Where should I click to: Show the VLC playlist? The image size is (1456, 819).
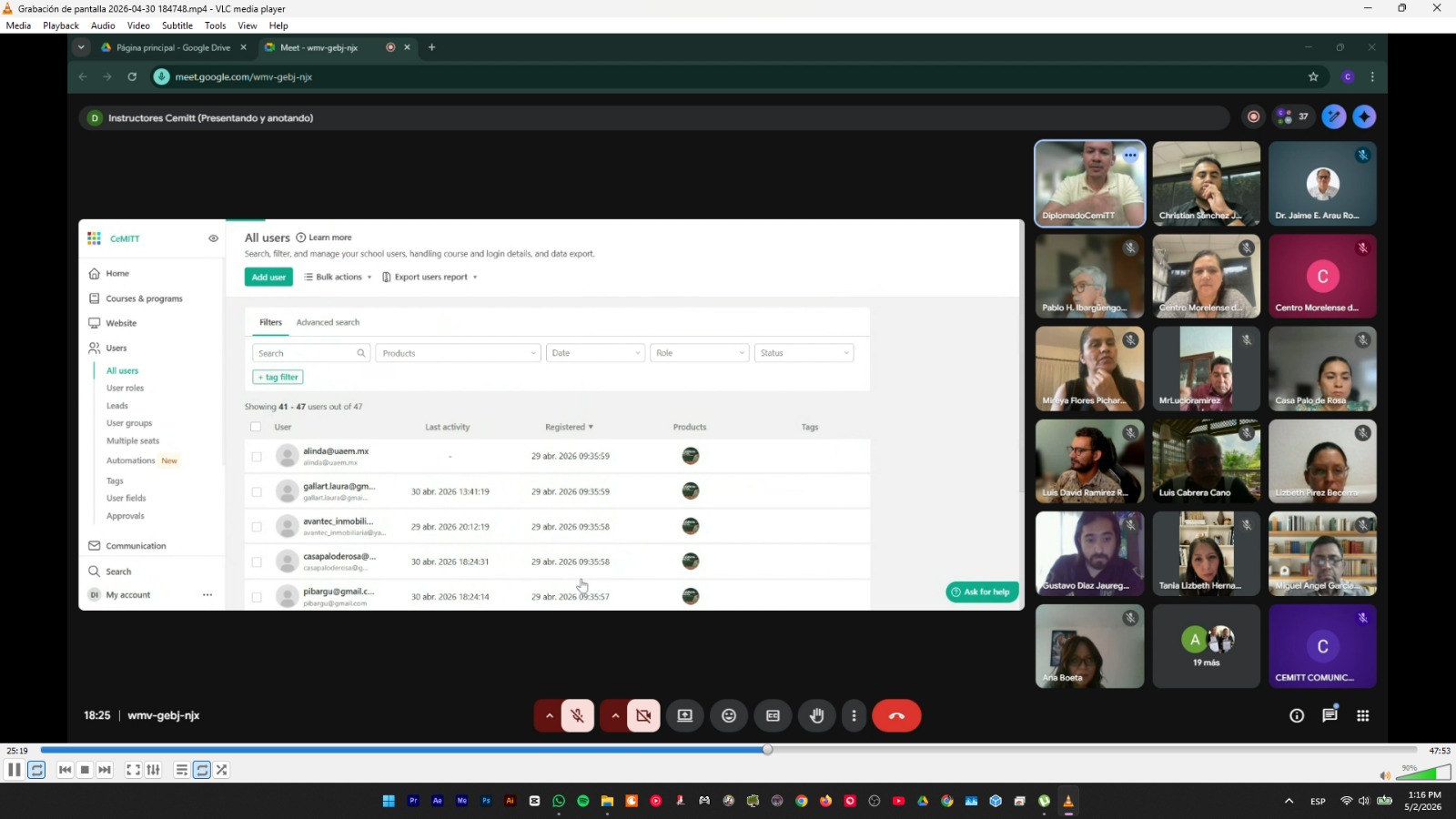(182, 770)
